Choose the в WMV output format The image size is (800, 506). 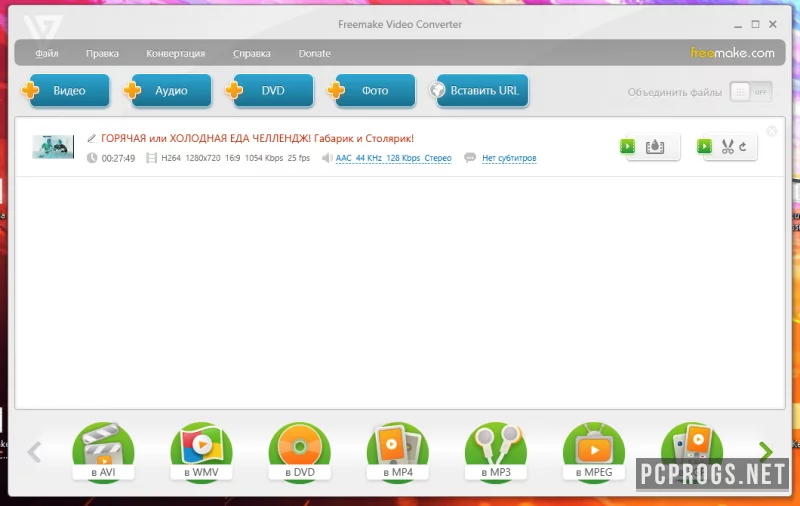pyautogui.click(x=202, y=452)
